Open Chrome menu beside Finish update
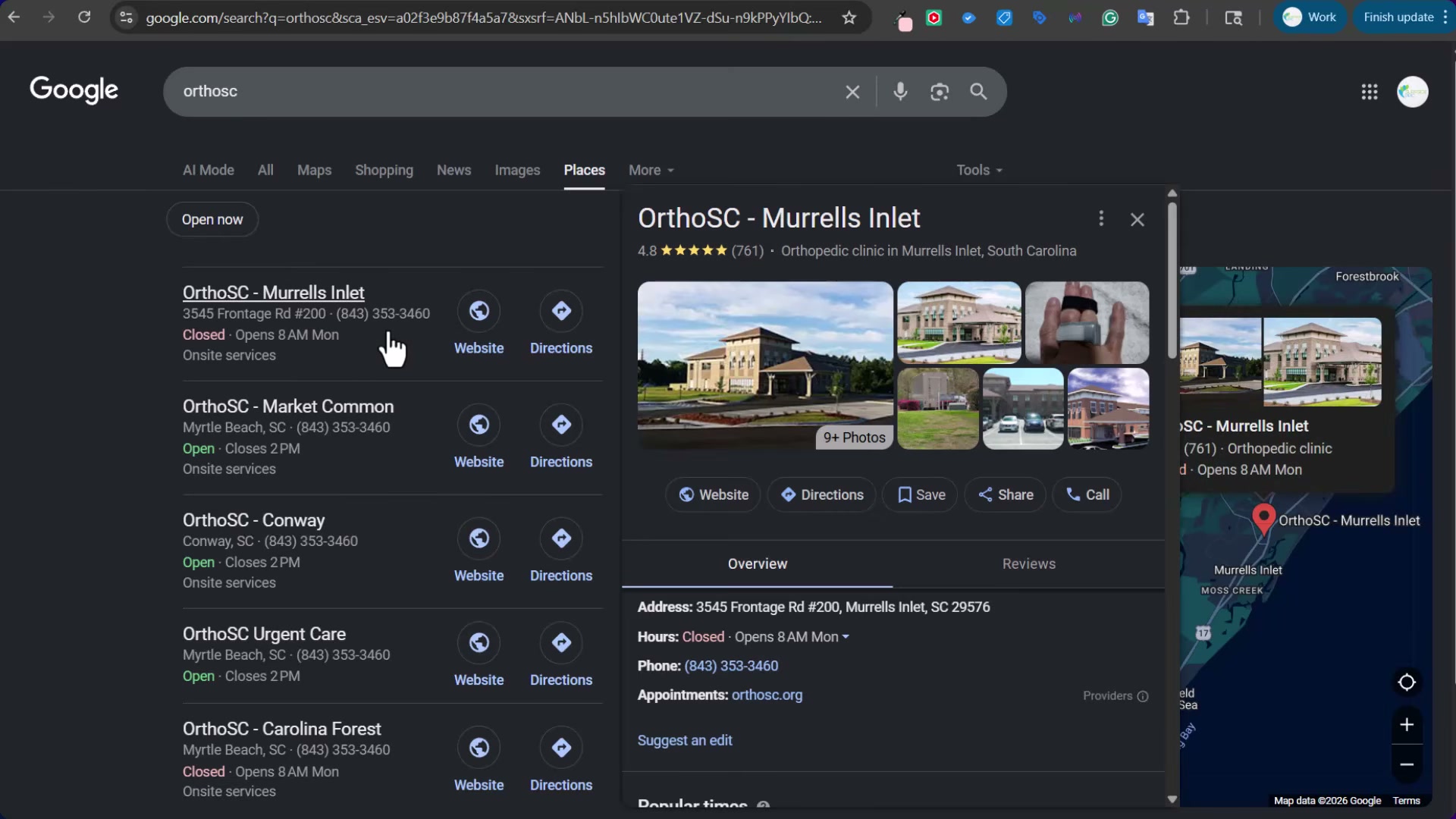 coord(1445,17)
